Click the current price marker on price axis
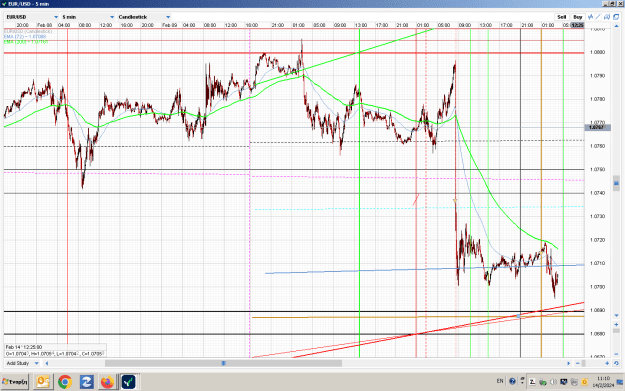 coord(597,127)
